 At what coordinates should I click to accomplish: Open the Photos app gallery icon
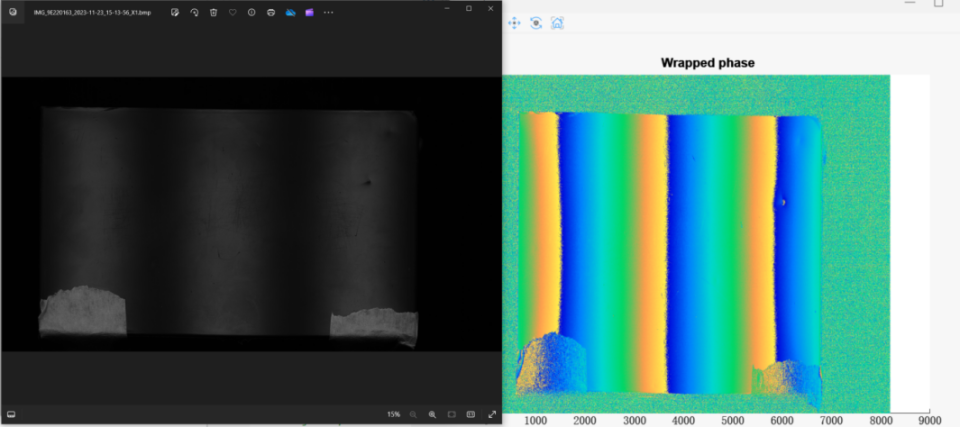click(x=13, y=12)
